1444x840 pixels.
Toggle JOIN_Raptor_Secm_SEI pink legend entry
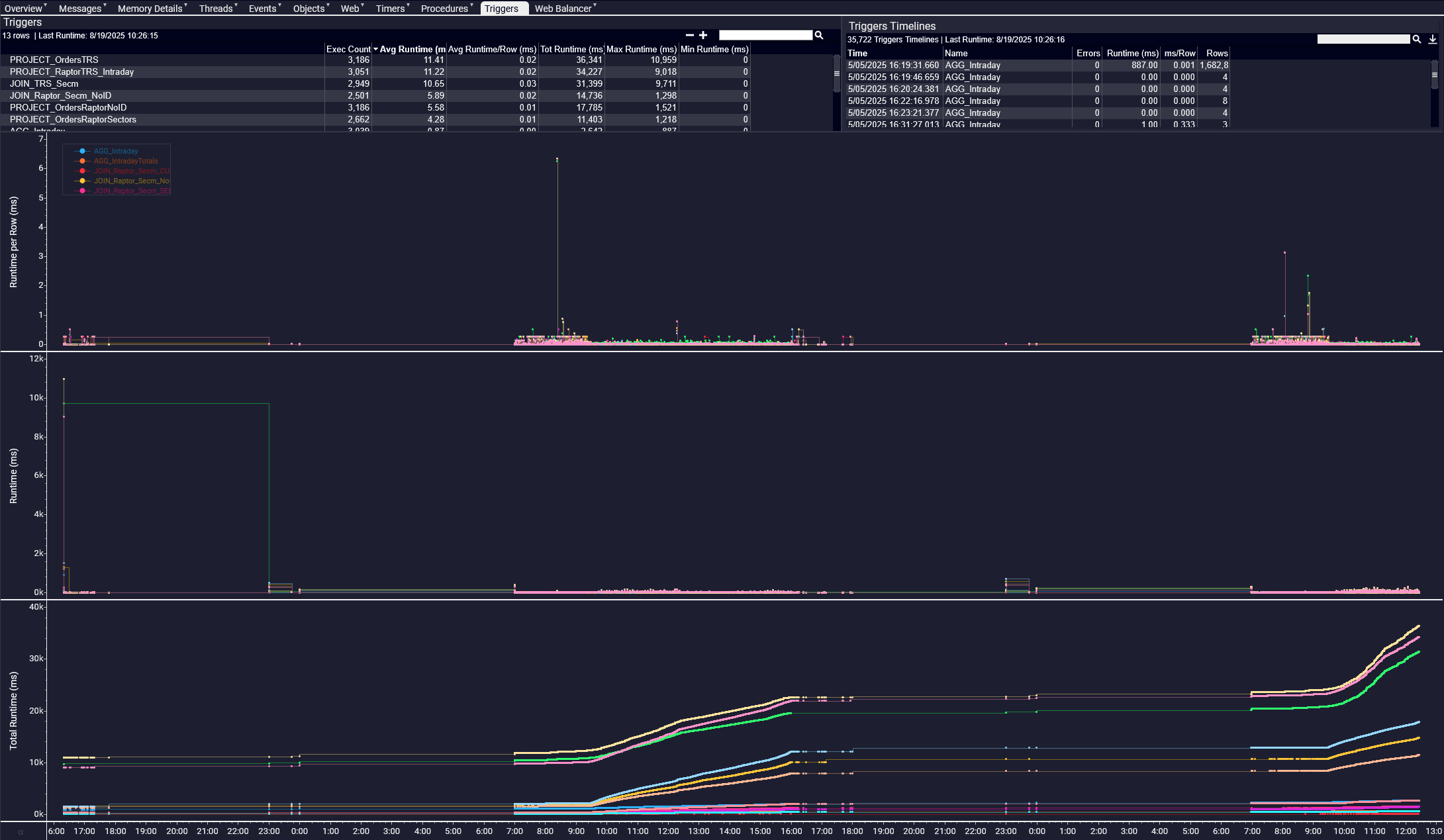pyautogui.click(x=131, y=191)
